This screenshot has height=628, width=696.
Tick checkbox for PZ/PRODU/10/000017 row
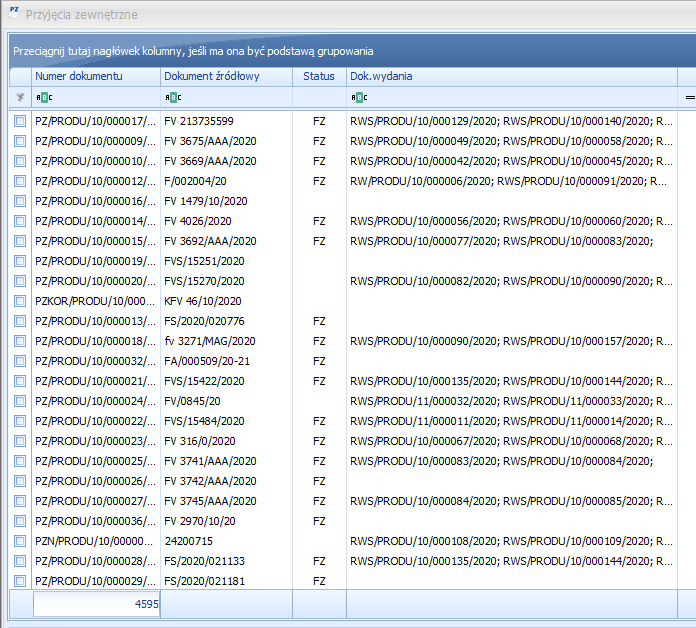click(20, 121)
